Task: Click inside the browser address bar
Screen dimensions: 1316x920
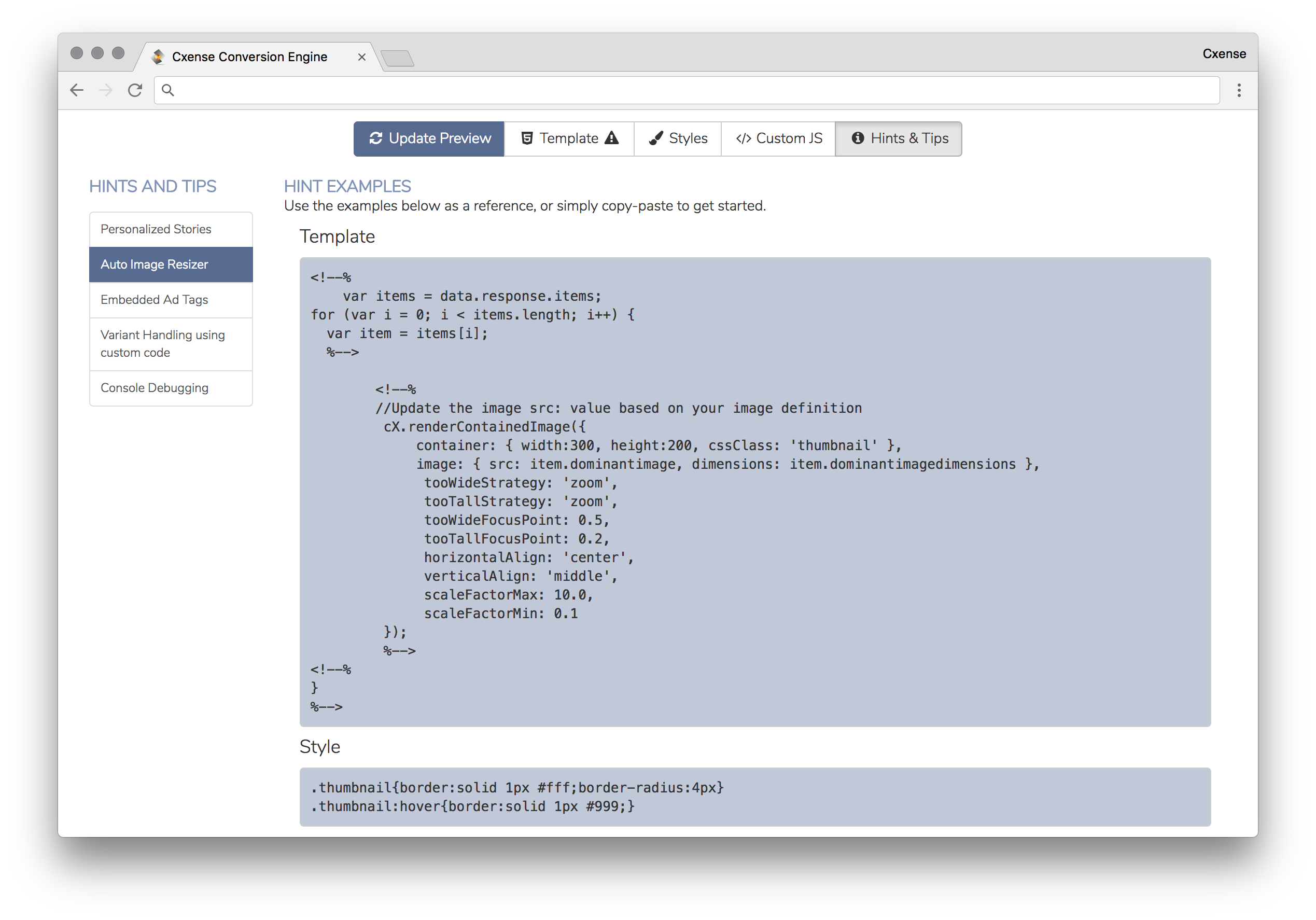Action: click(x=687, y=90)
